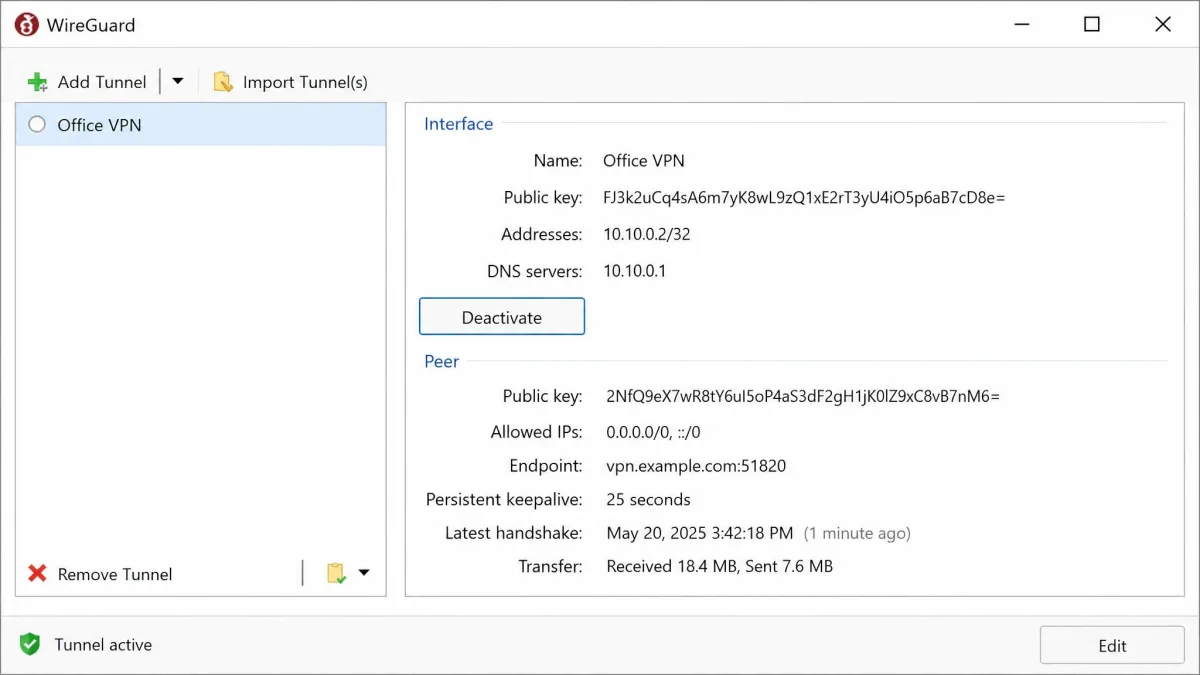The image size is (1200, 675).
Task: Deactivate the Office VPN tunnel
Action: [x=502, y=317]
